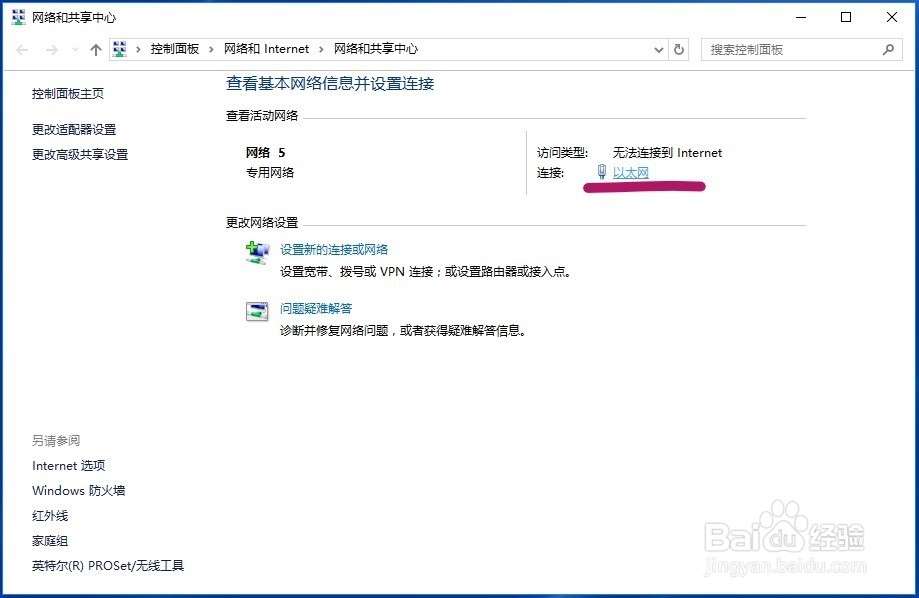Navigate to 网络和 Internet in the breadcrumb

point(267,48)
